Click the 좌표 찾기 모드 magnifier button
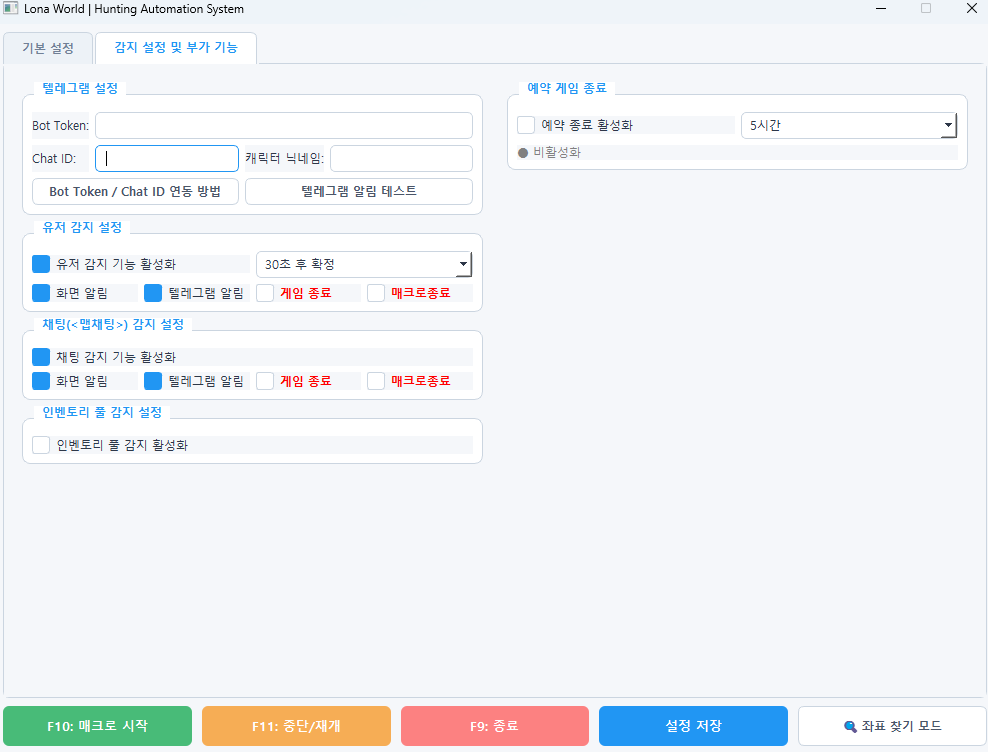Screen dimensions: 988x752 click(892, 726)
